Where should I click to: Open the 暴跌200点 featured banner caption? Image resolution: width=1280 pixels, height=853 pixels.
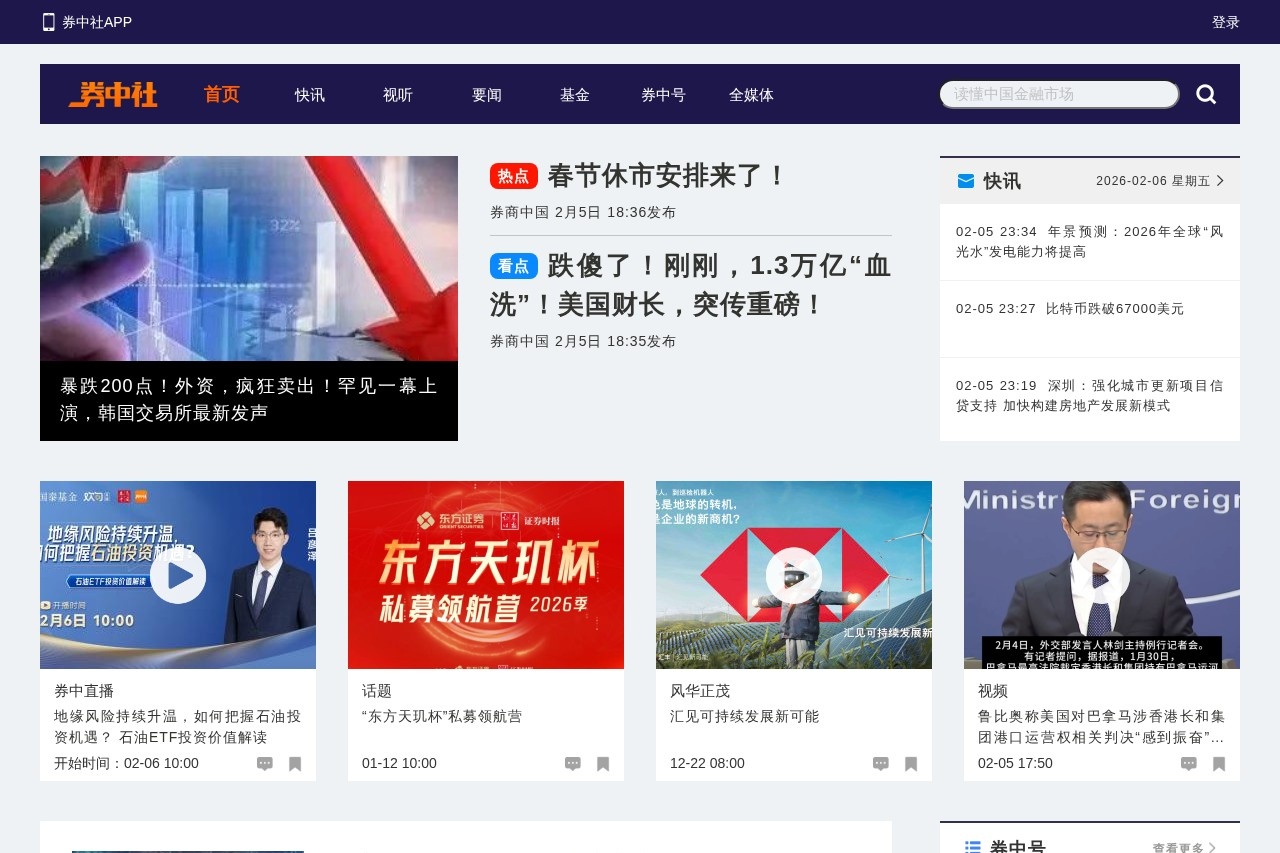pos(249,400)
